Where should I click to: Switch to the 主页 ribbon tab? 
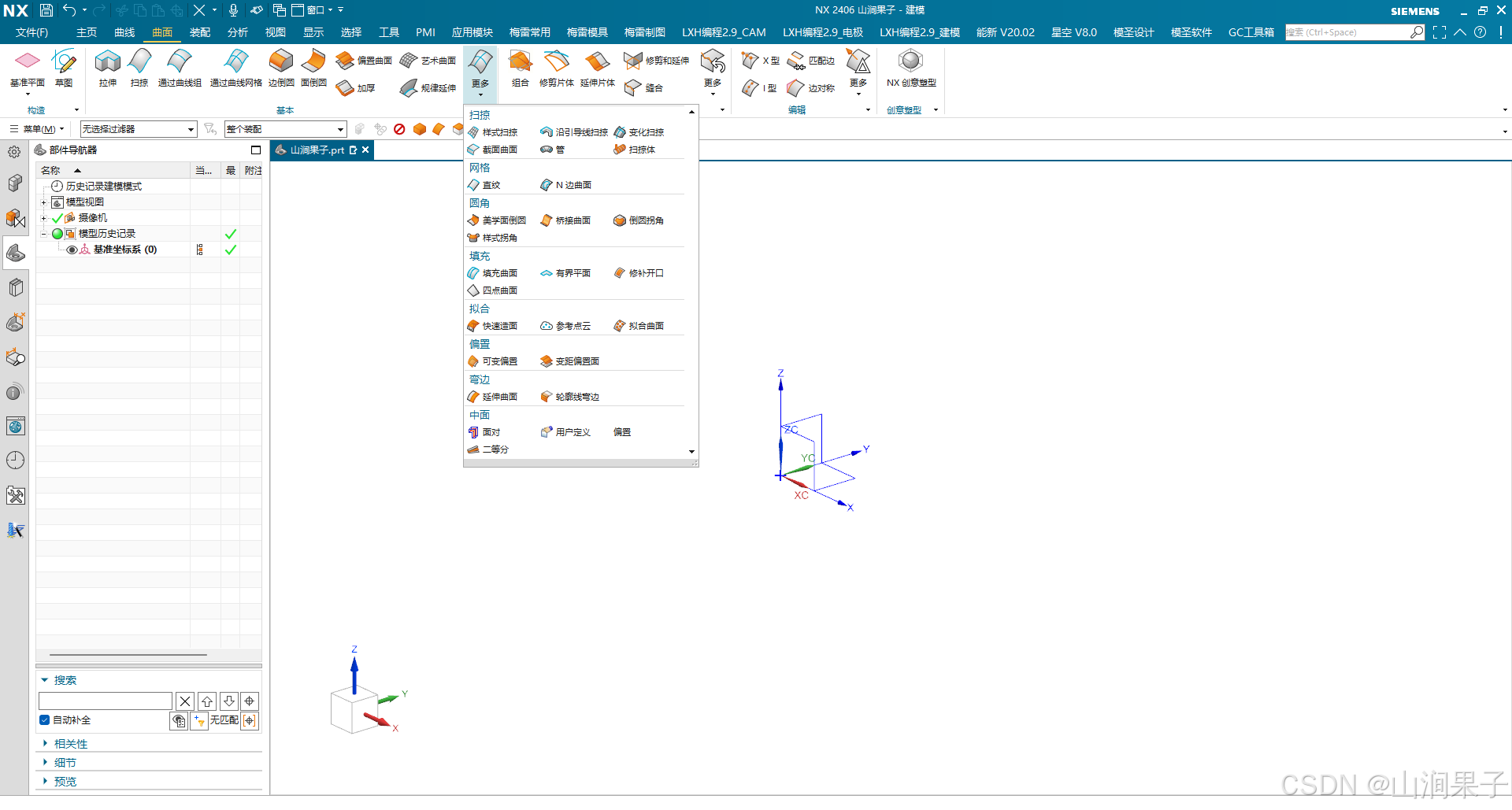tap(87, 32)
